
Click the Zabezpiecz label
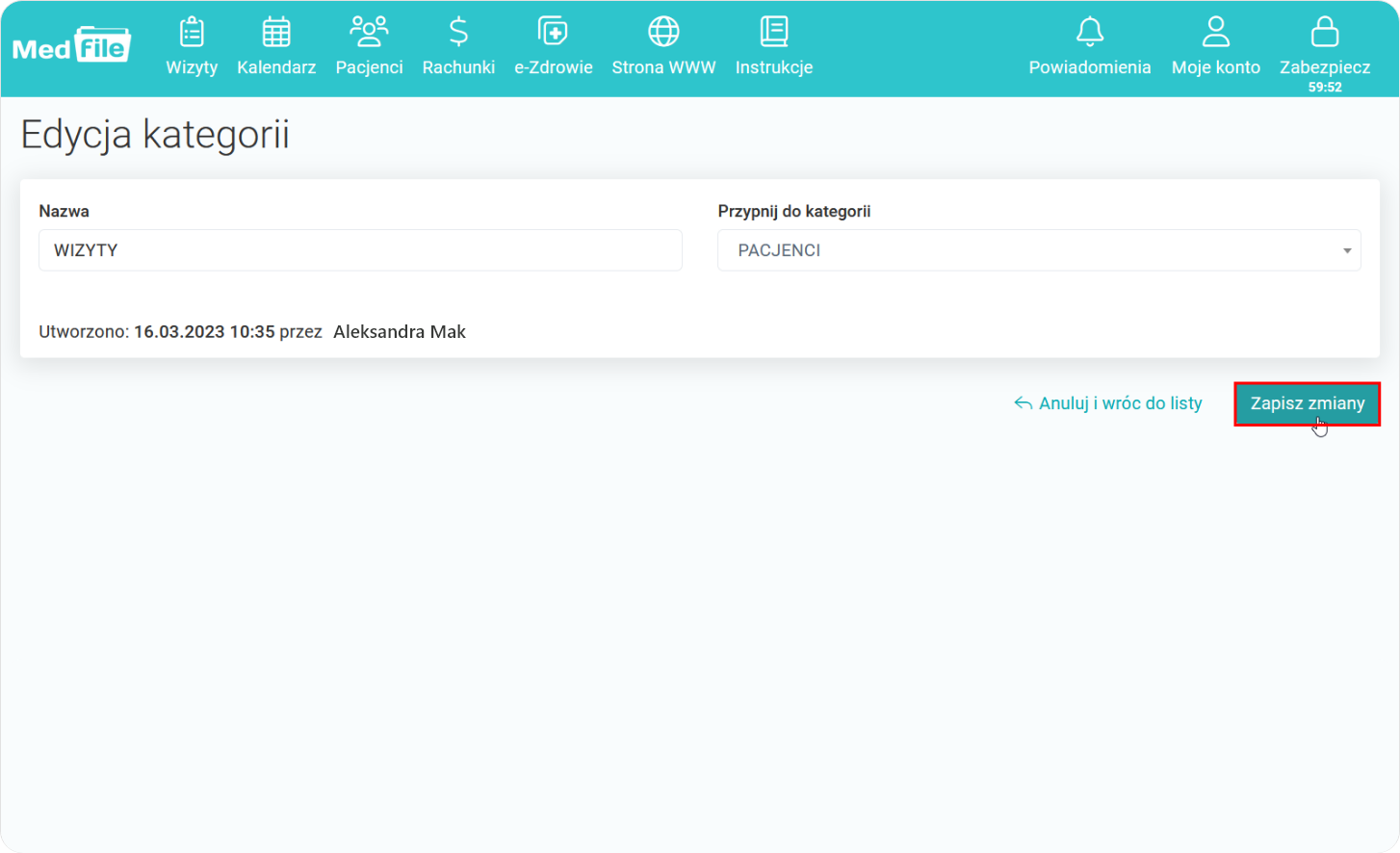1325,67
